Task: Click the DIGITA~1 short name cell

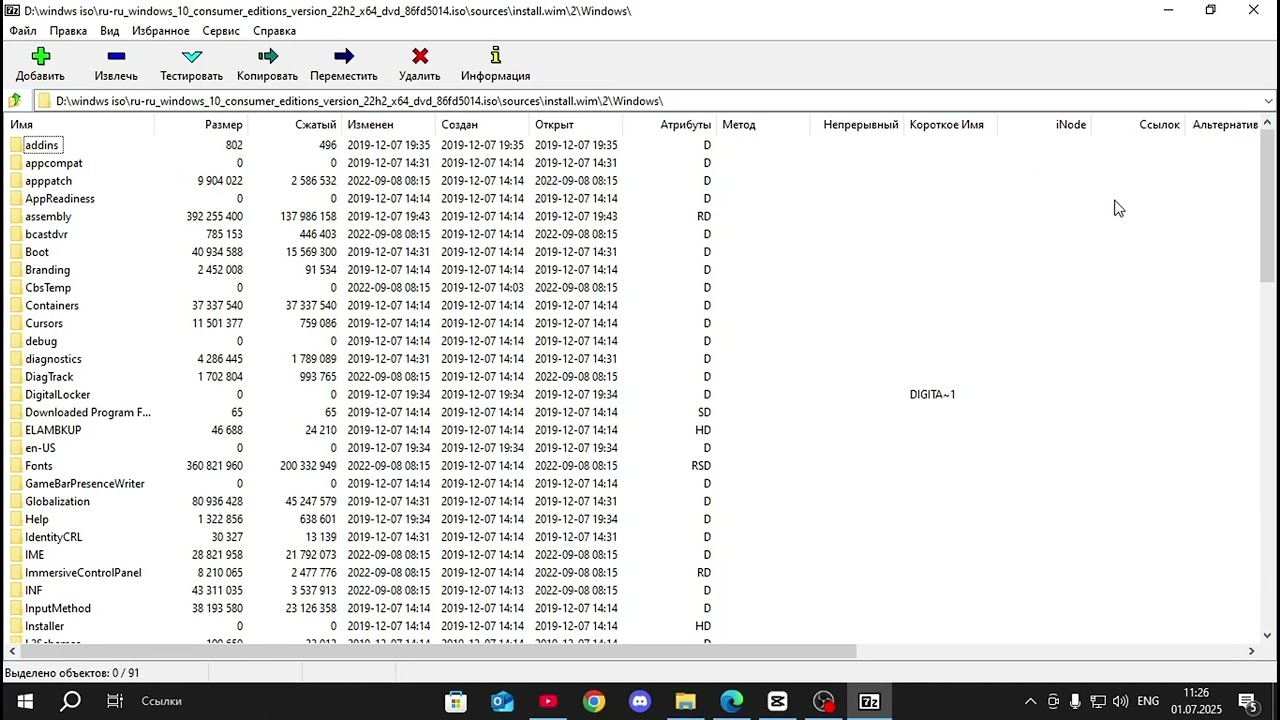Action: pyautogui.click(x=932, y=395)
